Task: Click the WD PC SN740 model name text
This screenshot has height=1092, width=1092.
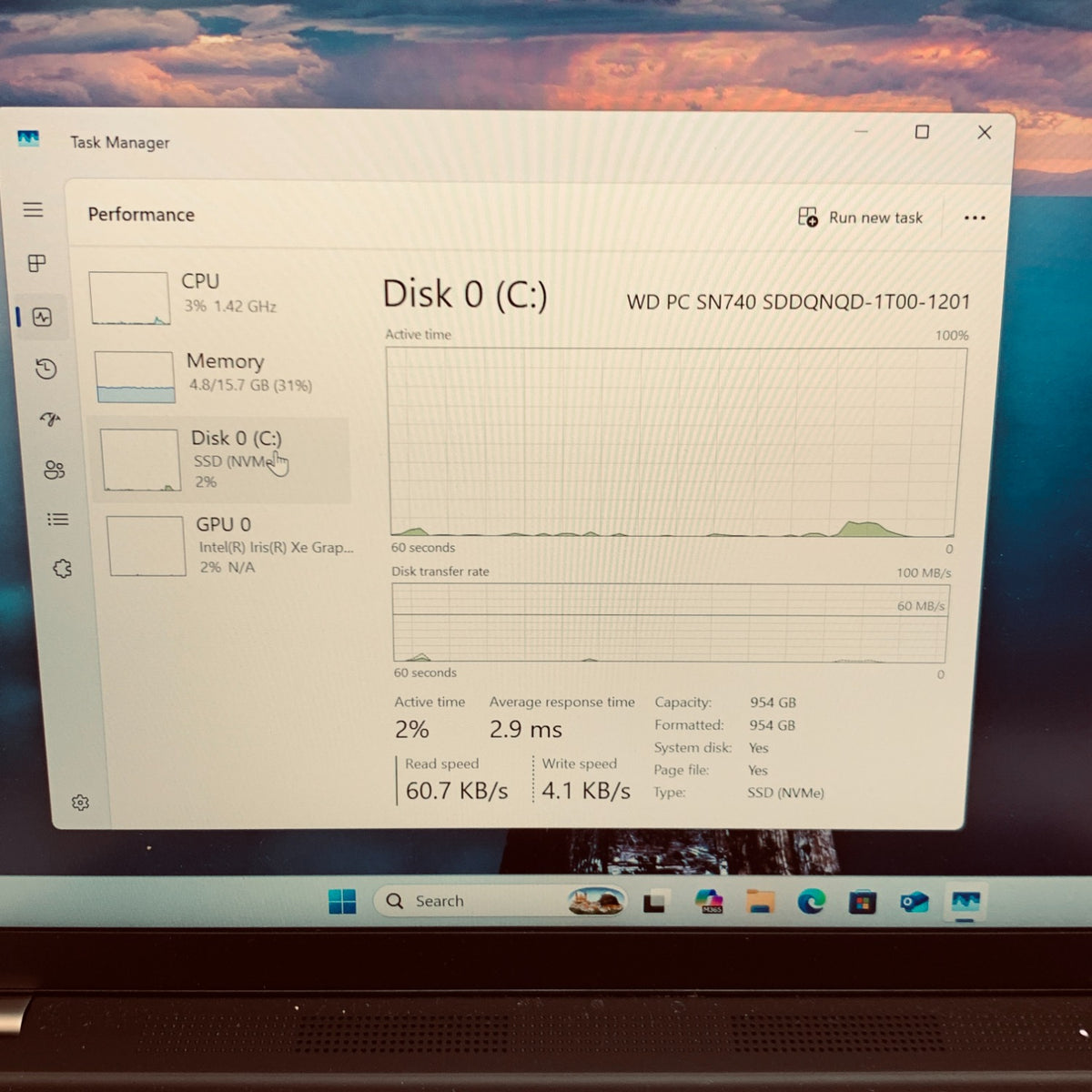Action: [799, 302]
